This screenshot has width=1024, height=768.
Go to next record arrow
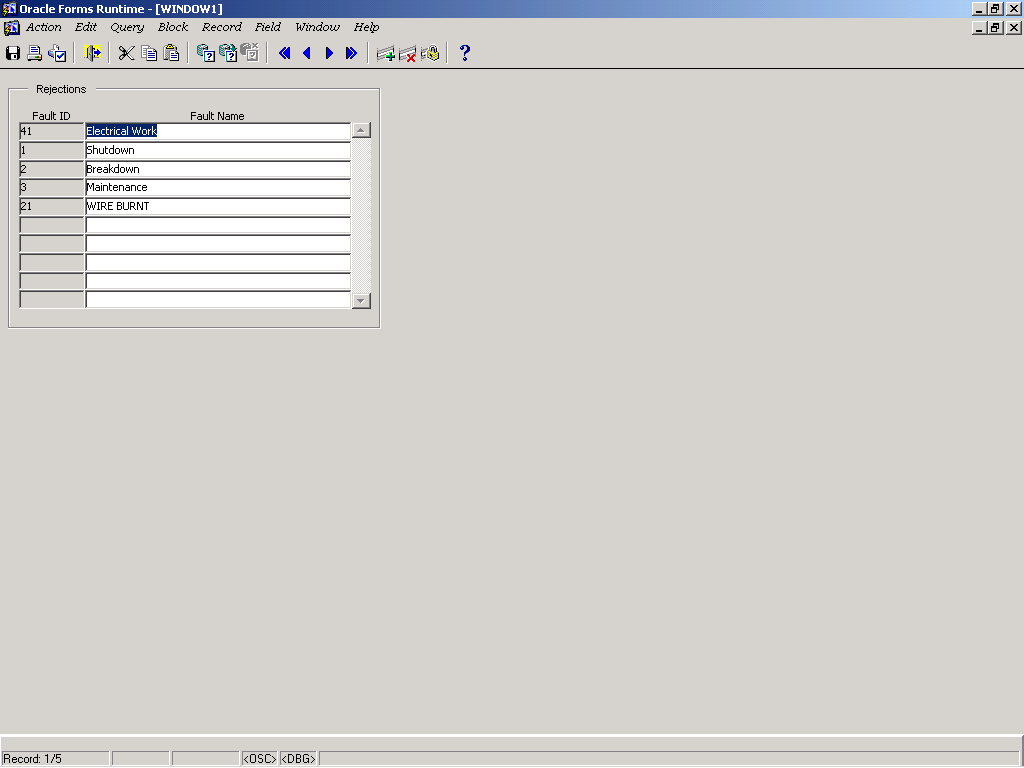[x=329, y=53]
